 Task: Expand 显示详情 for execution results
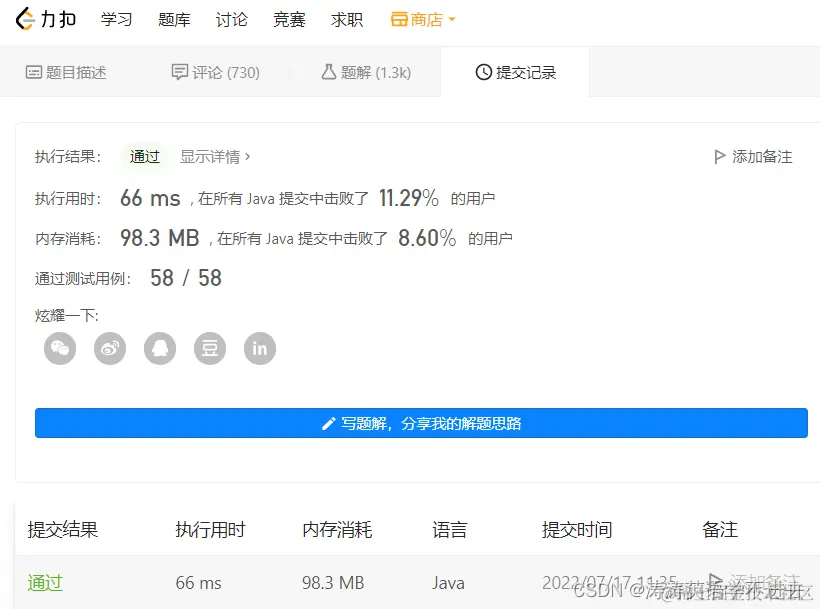coord(213,156)
